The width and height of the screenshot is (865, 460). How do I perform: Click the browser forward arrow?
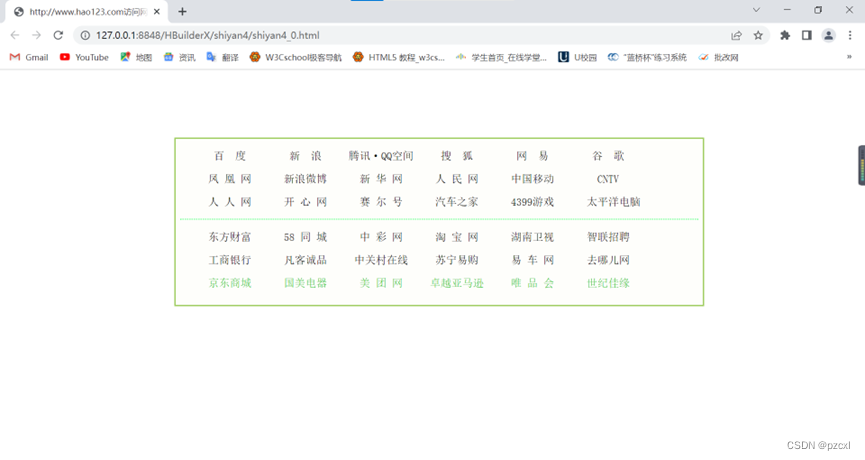[x=36, y=35]
